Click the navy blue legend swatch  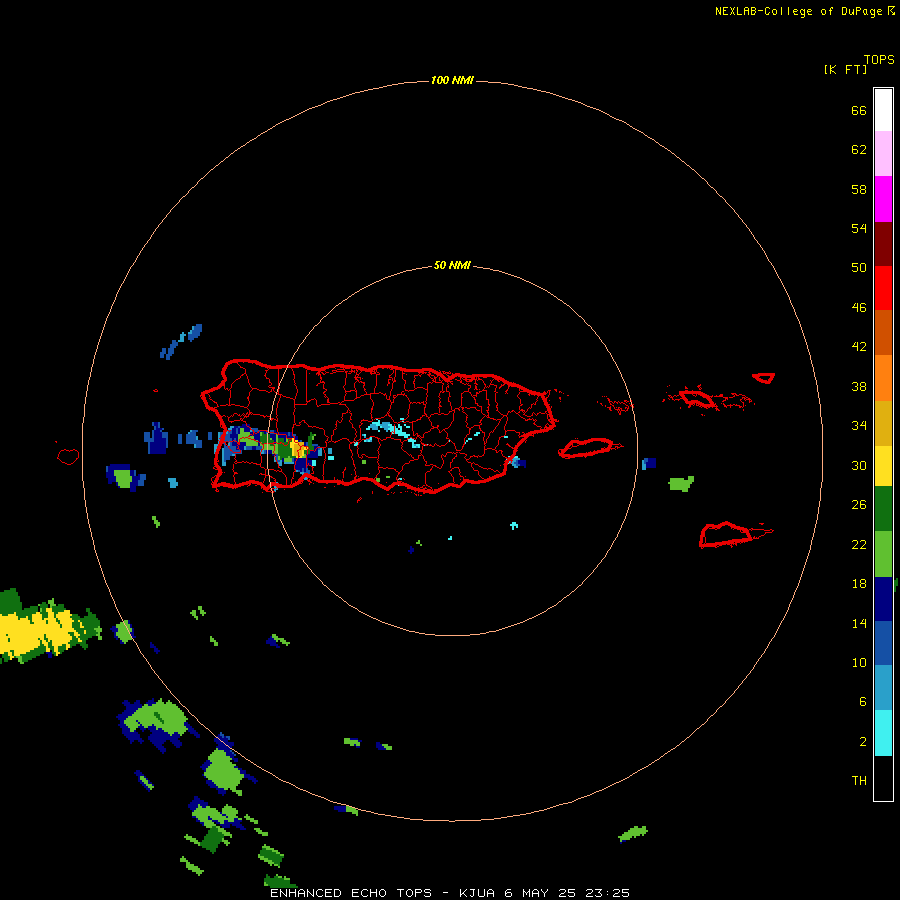tap(883, 599)
